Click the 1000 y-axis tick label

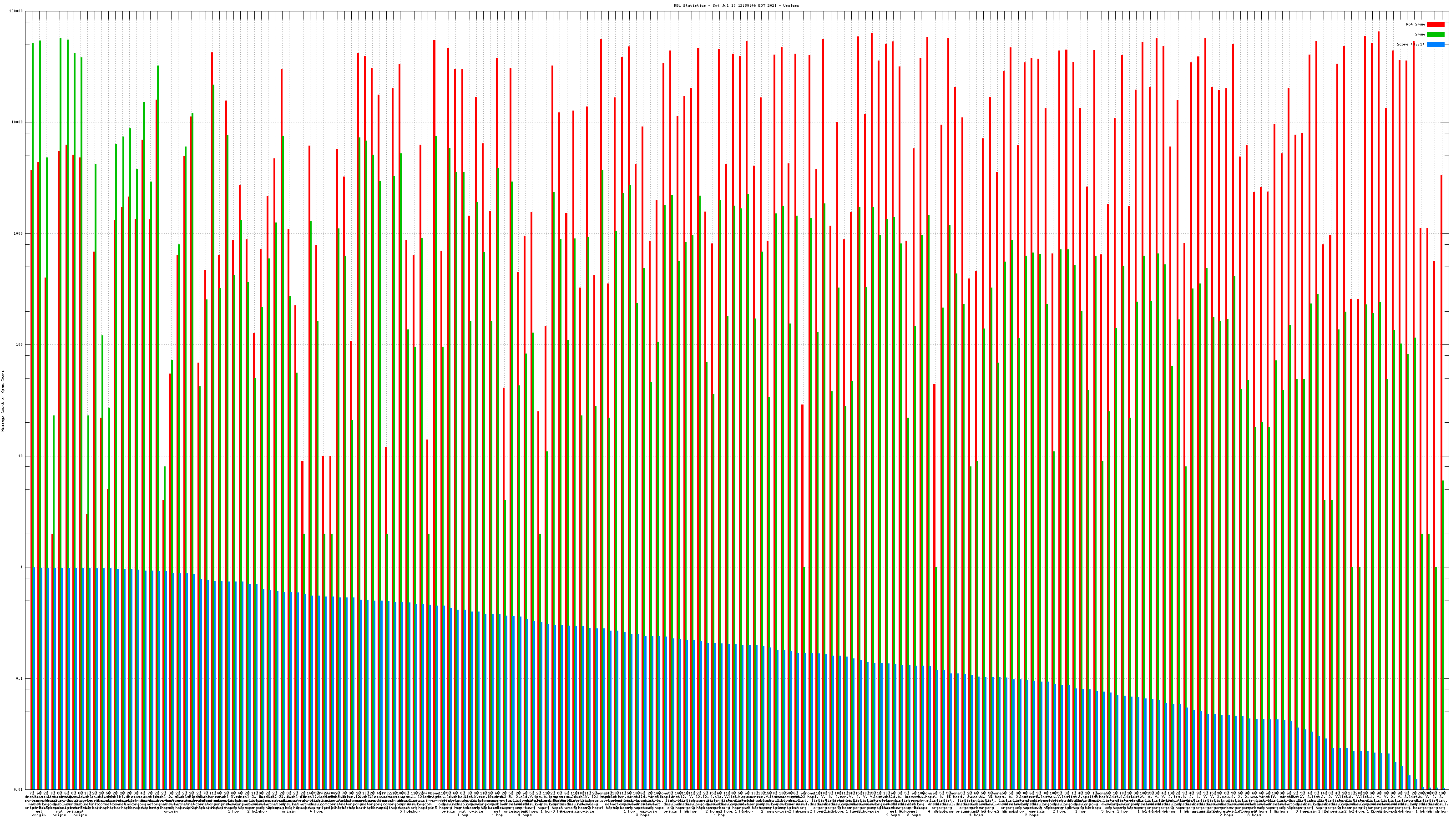coord(18,234)
